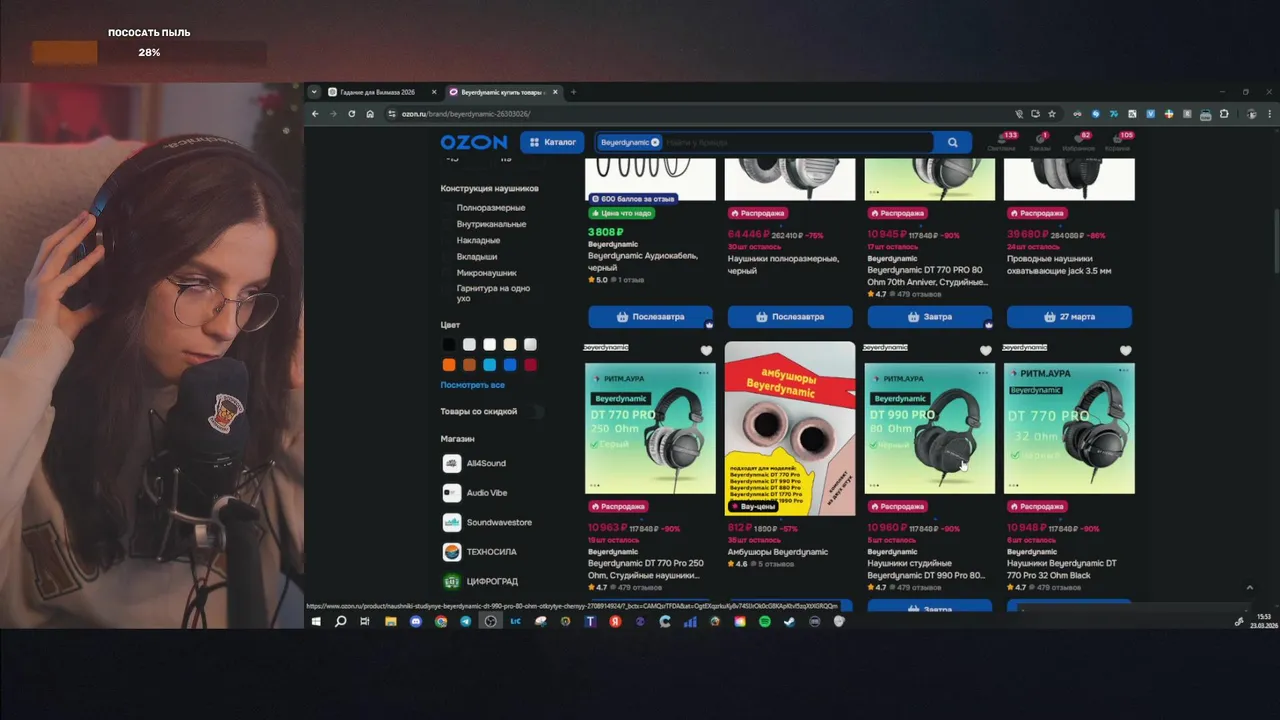Remove the Beyerdynamic tag from search
The height and width of the screenshot is (720, 1280).
(x=655, y=142)
